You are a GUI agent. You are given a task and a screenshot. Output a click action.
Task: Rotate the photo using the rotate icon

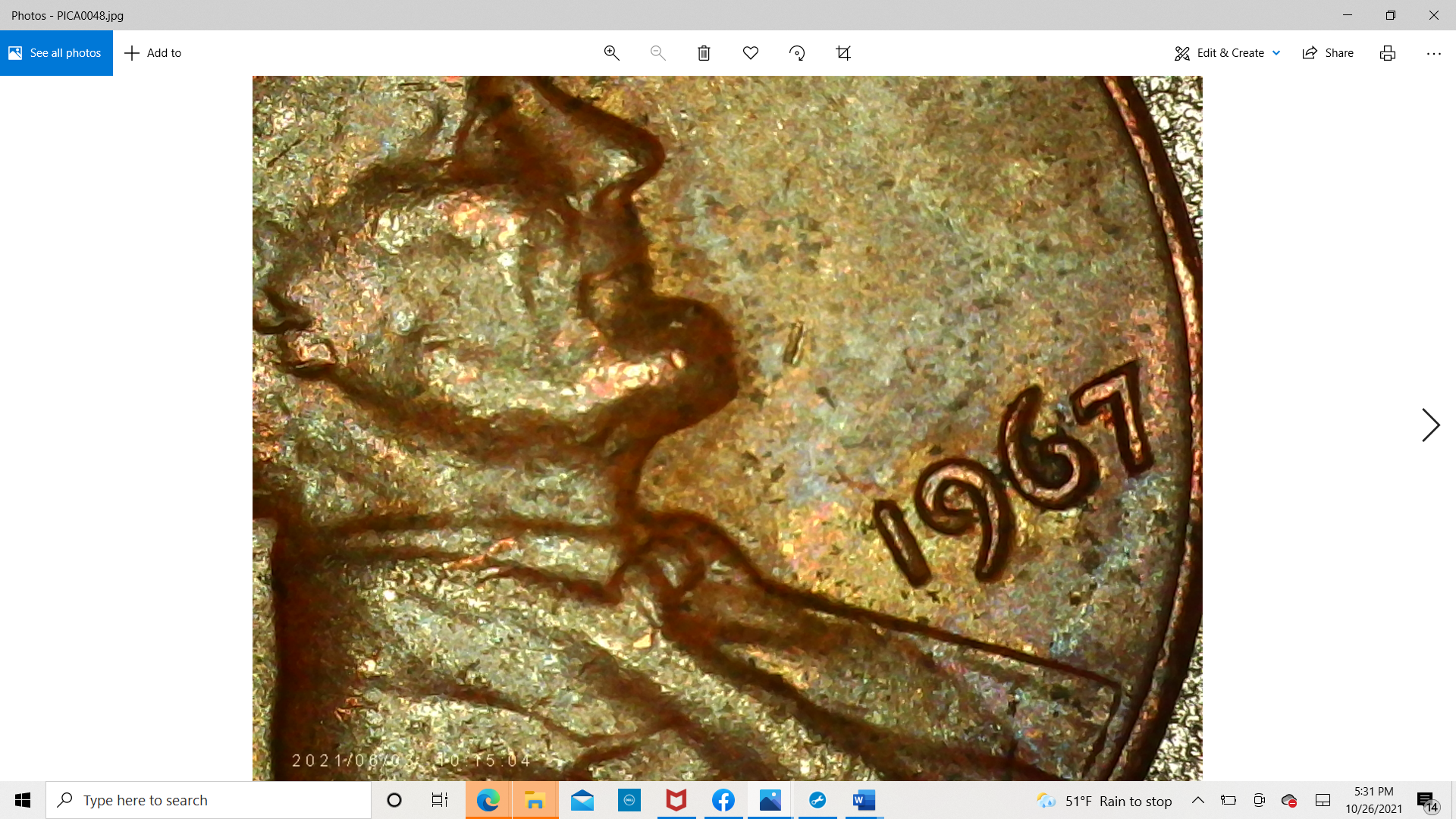tap(796, 53)
